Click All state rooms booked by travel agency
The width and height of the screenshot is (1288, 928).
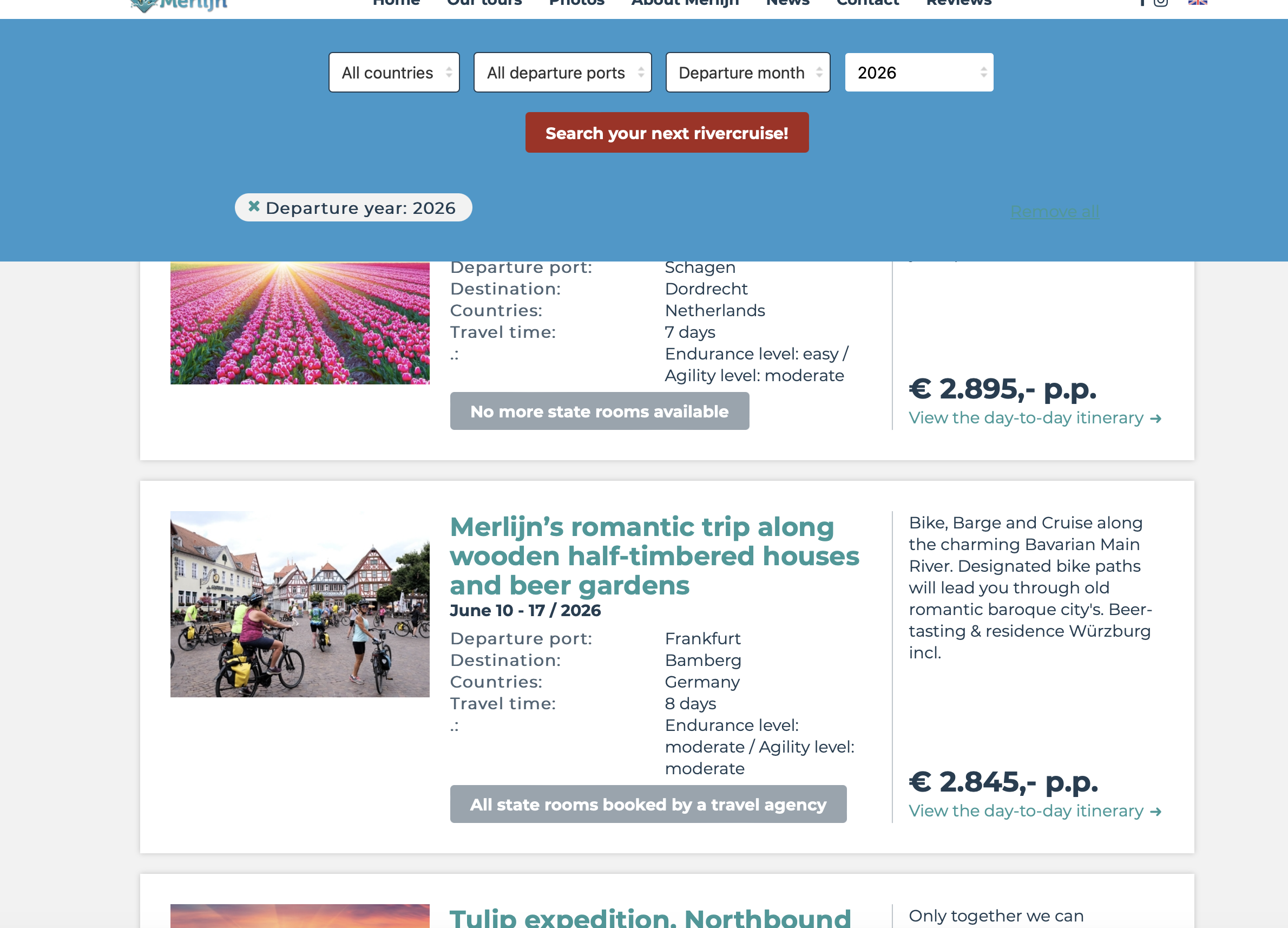(x=648, y=804)
